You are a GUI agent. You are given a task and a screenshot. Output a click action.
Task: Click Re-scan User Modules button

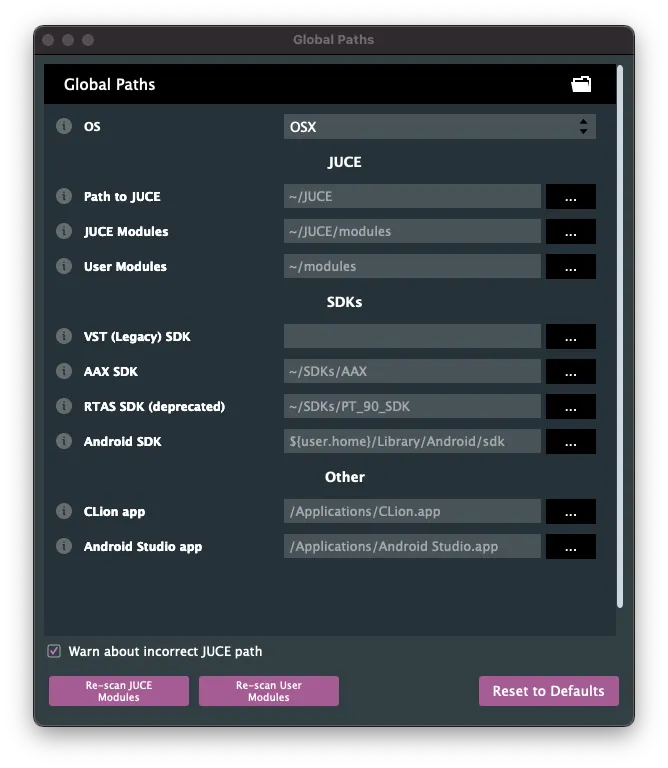click(269, 691)
